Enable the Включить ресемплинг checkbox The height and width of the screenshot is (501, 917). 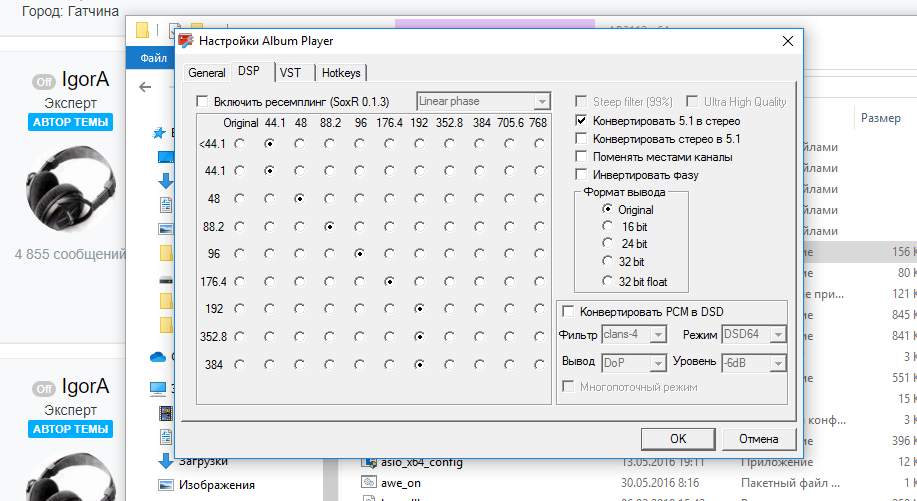click(202, 102)
